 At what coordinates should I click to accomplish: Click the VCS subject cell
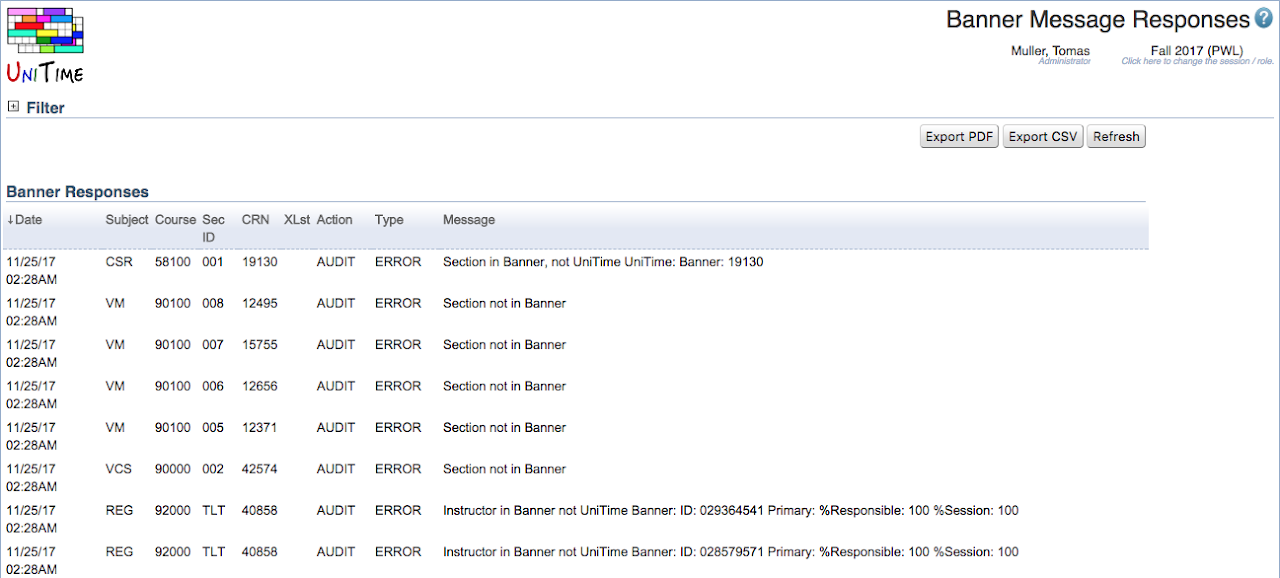pos(118,469)
